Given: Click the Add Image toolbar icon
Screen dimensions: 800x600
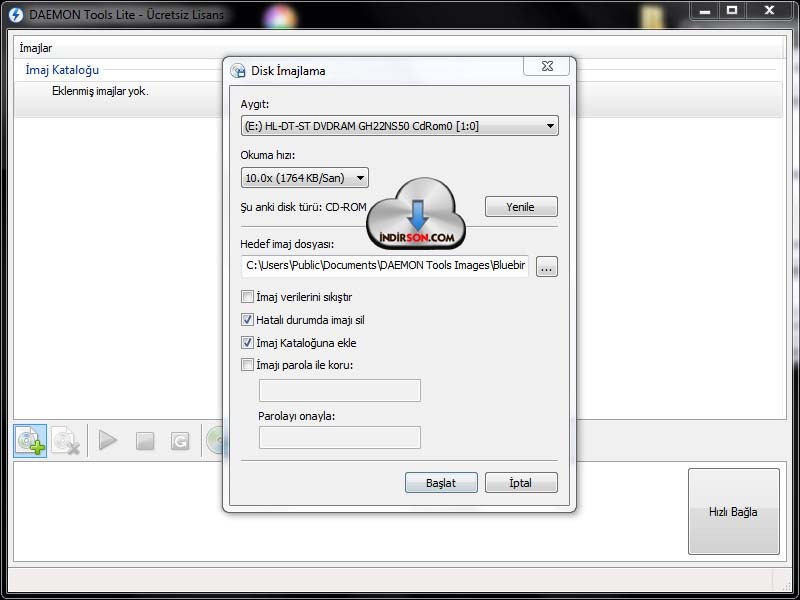Looking at the screenshot, I should [x=30, y=441].
